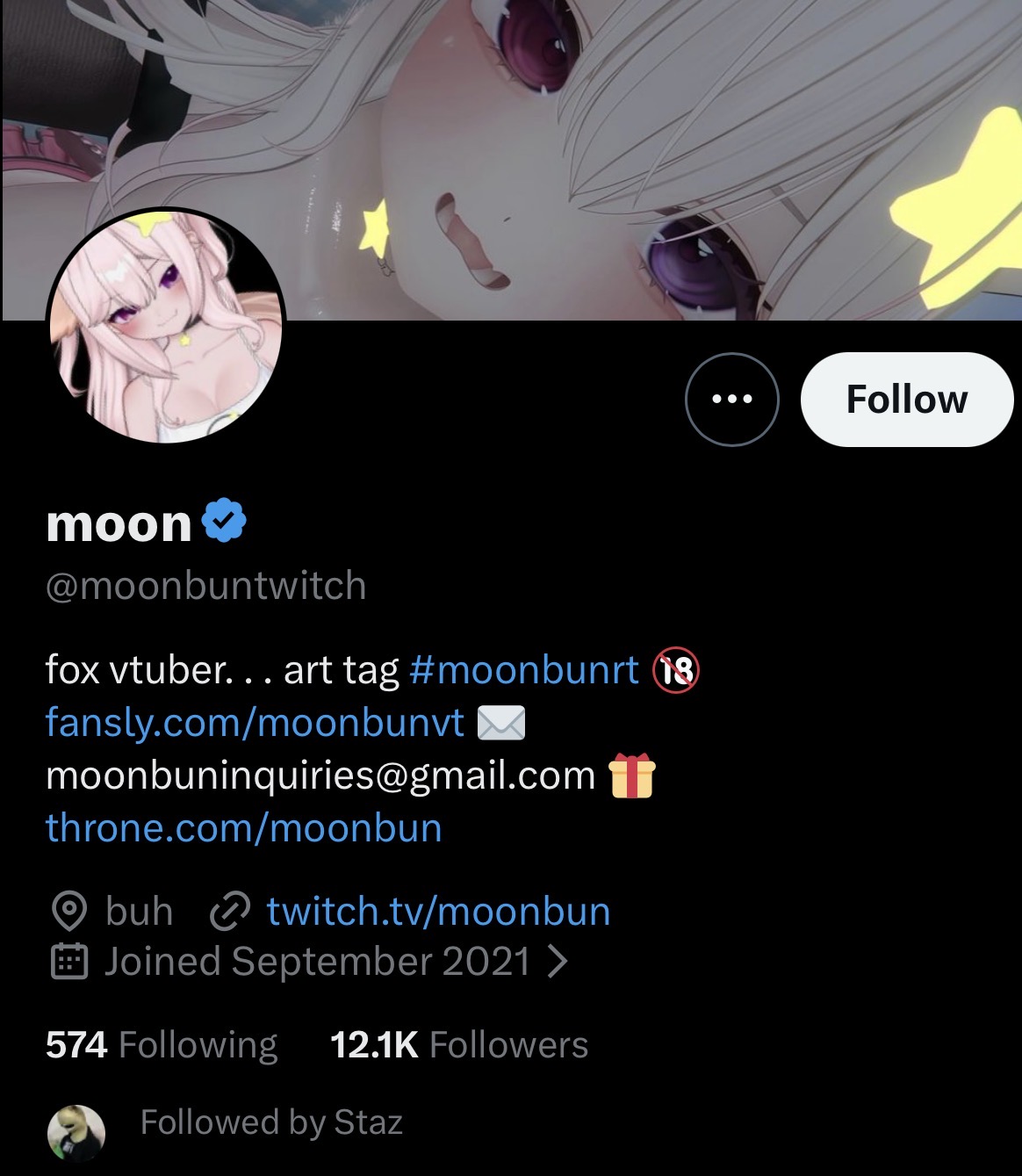This screenshot has height=1176, width=1022.
Task: Open the throne.com/moonbun link
Action: (243, 828)
